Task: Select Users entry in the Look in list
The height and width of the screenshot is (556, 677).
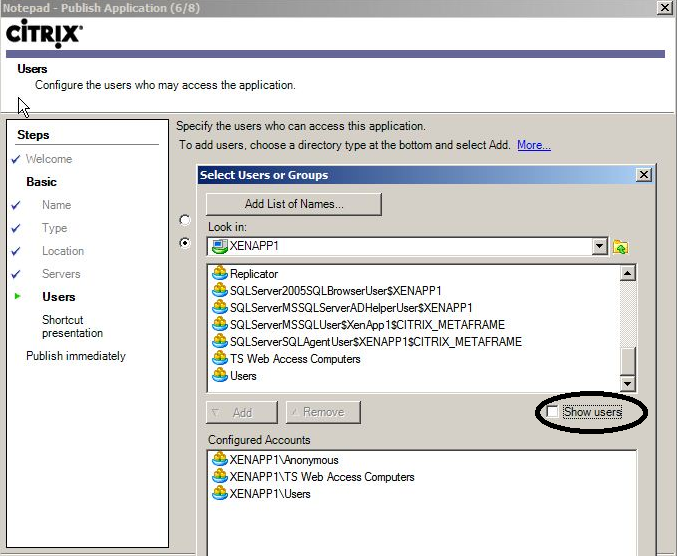Action: pos(243,376)
